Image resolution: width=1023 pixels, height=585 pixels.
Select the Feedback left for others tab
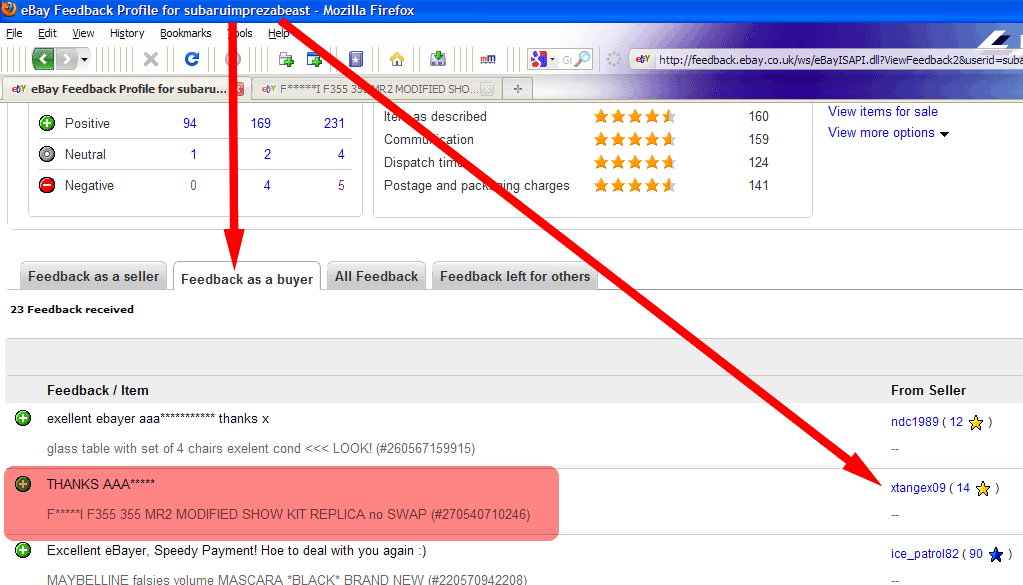coord(515,277)
